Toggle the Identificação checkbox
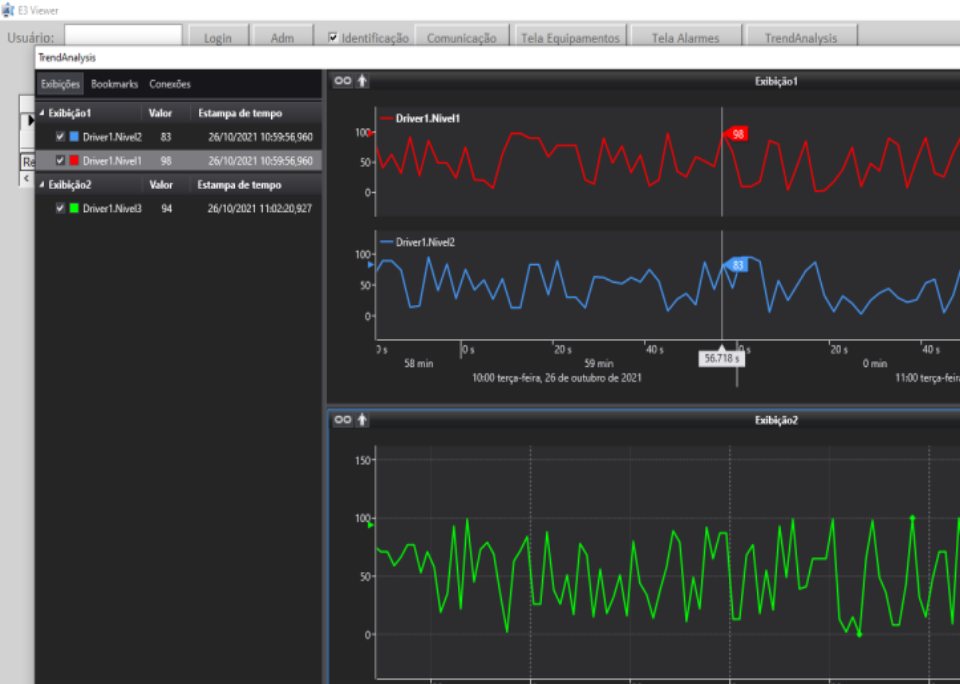 [333, 37]
